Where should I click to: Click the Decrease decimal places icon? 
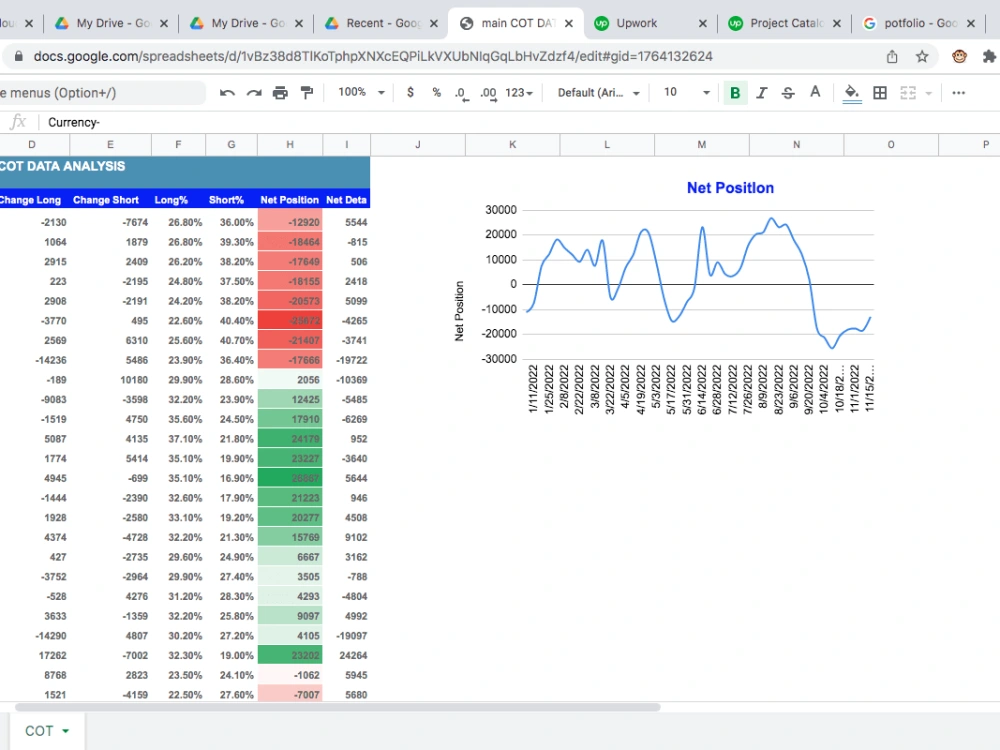click(x=461, y=92)
